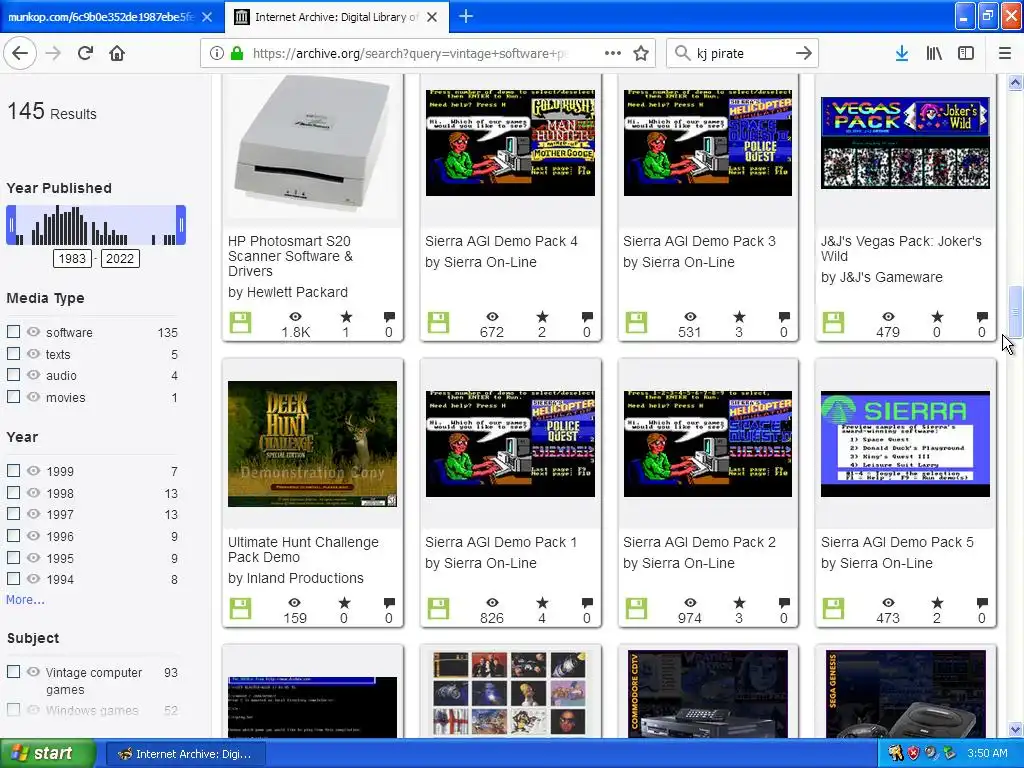Open the Firefox hamburger menu
1024x768 pixels.
tap(1005, 54)
